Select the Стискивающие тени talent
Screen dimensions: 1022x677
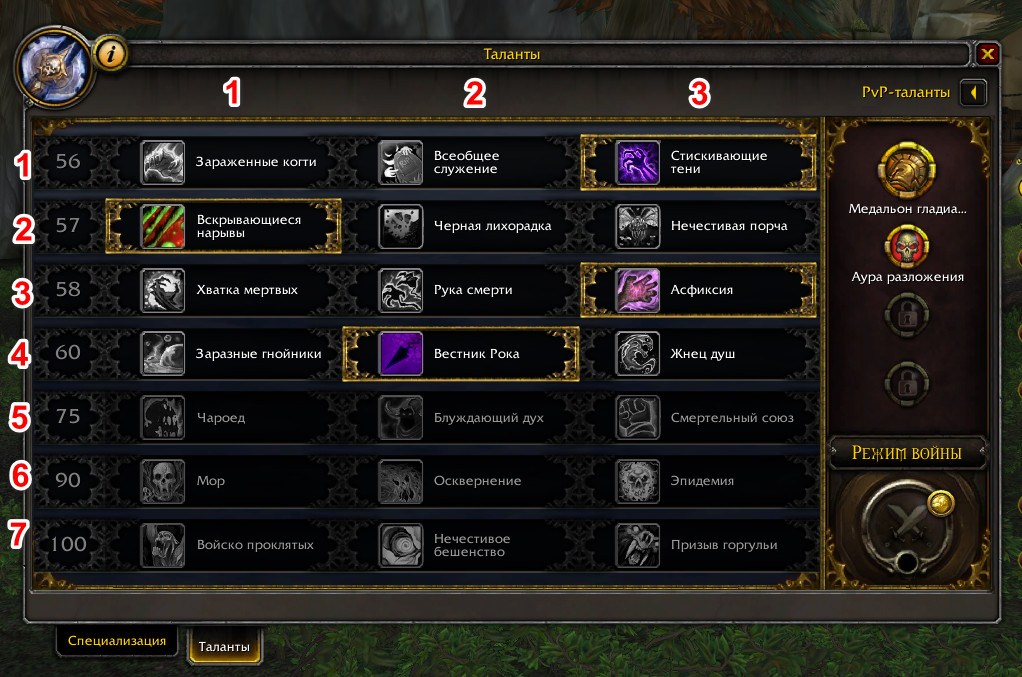point(698,162)
